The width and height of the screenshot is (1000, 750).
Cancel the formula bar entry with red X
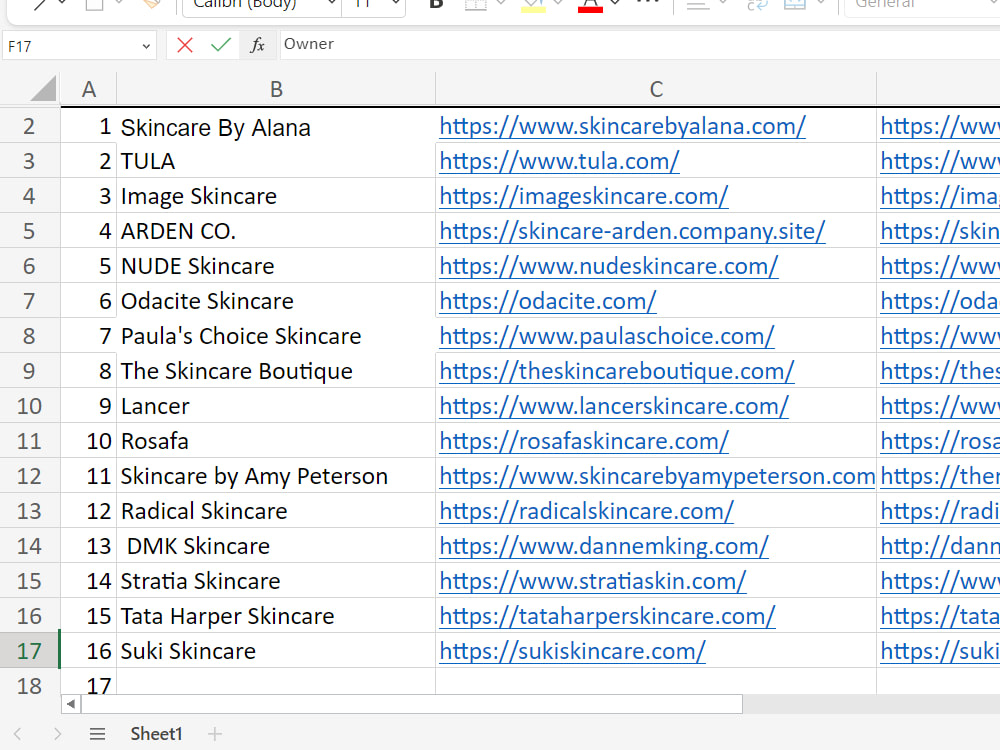coord(185,45)
